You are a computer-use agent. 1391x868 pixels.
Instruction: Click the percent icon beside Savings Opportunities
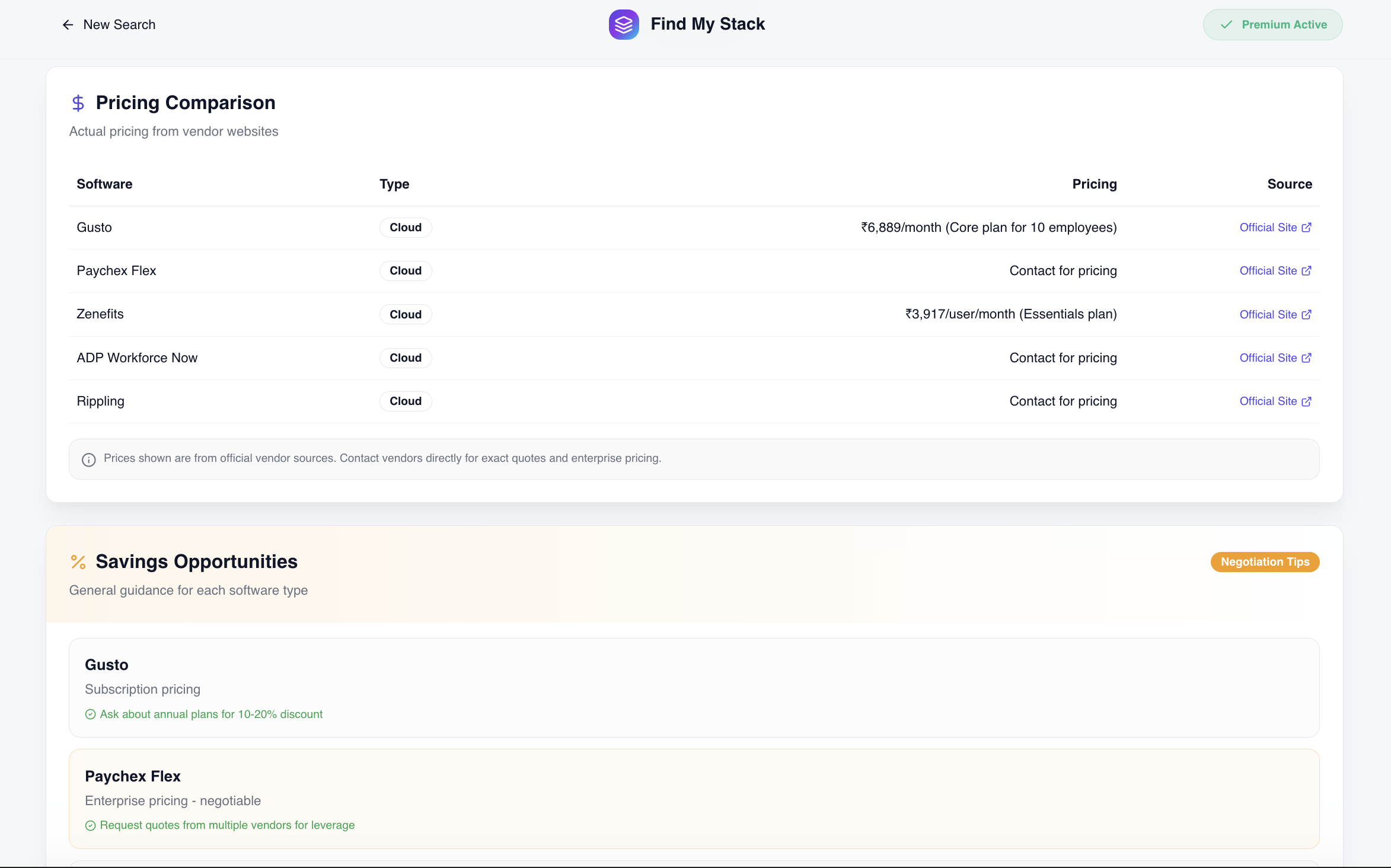click(x=78, y=561)
